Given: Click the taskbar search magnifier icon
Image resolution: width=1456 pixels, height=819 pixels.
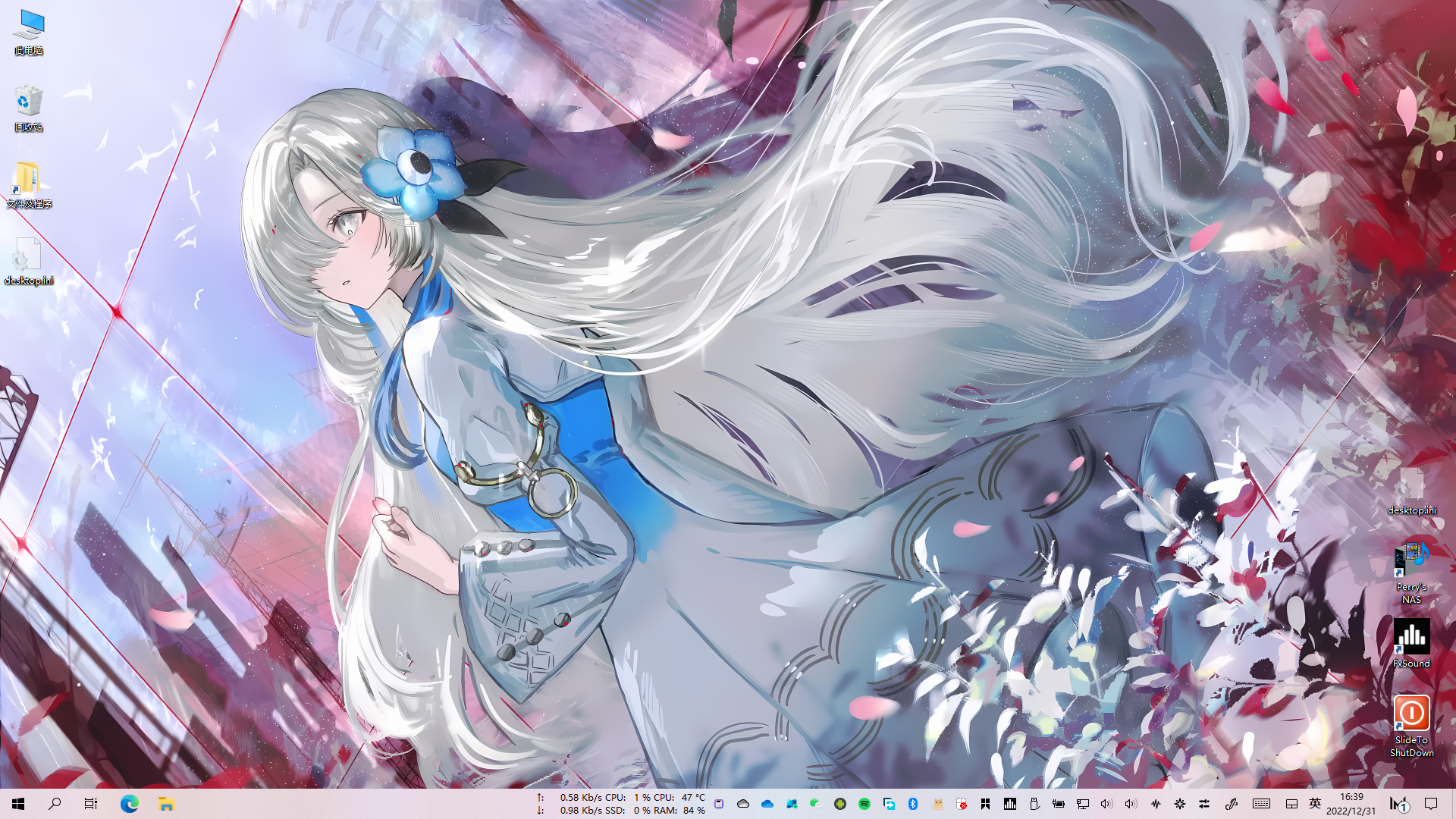Looking at the screenshot, I should (x=55, y=804).
